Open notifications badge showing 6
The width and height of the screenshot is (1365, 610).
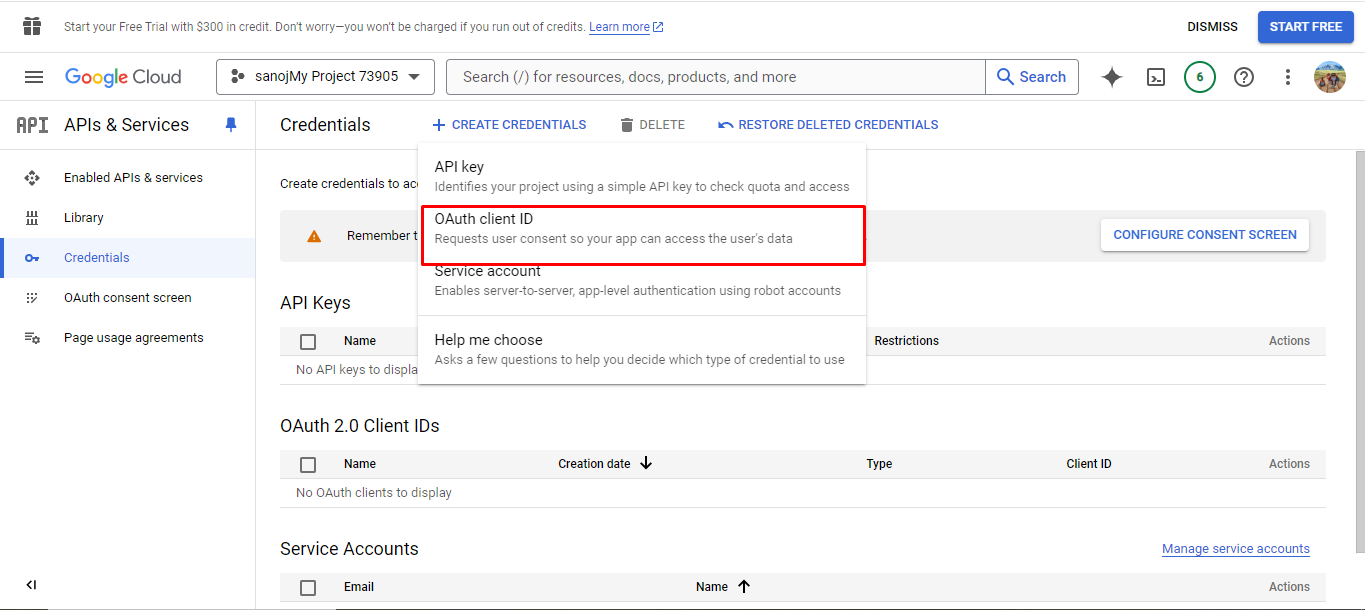click(x=1200, y=77)
